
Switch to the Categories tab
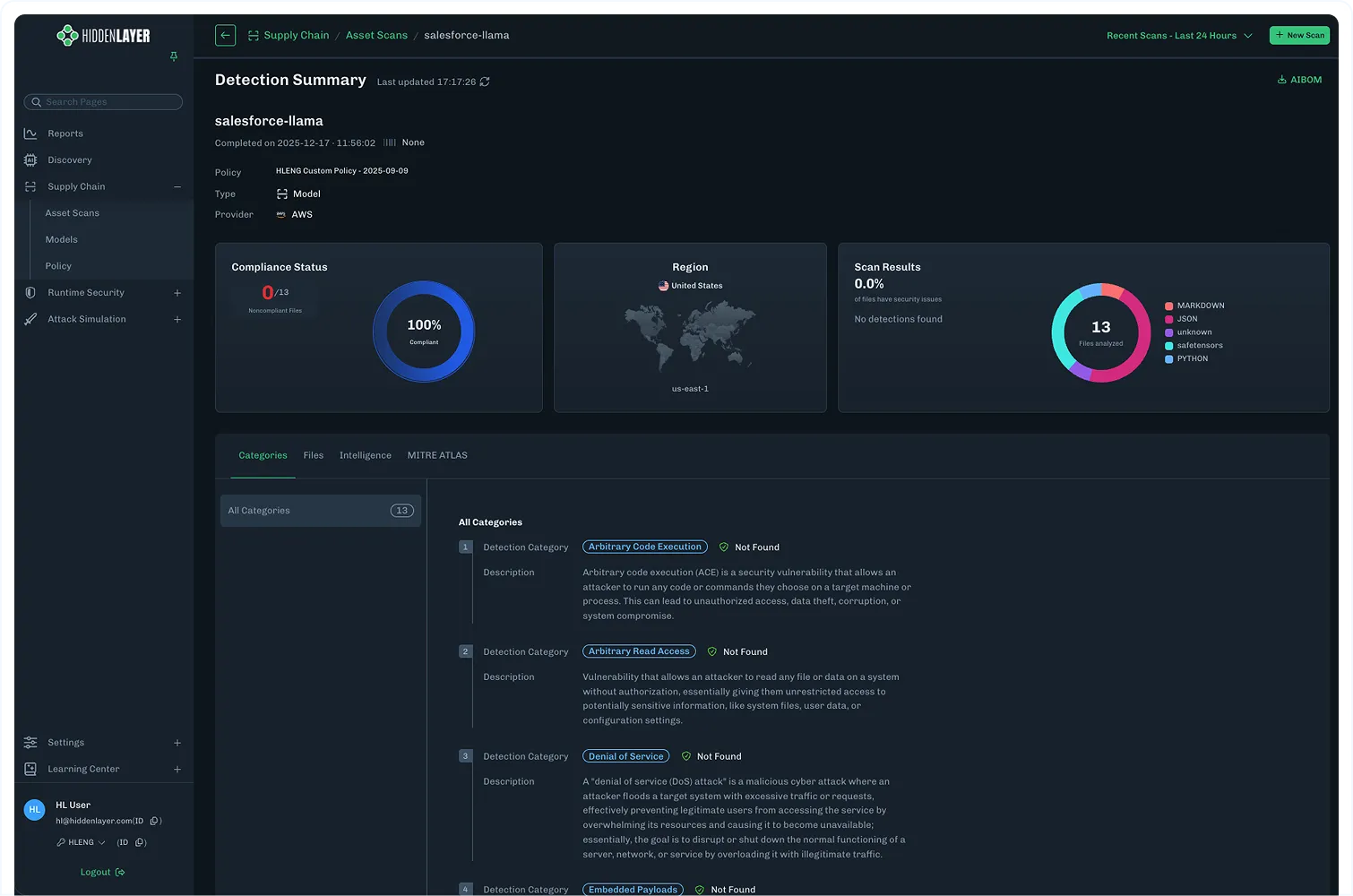click(x=263, y=455)
